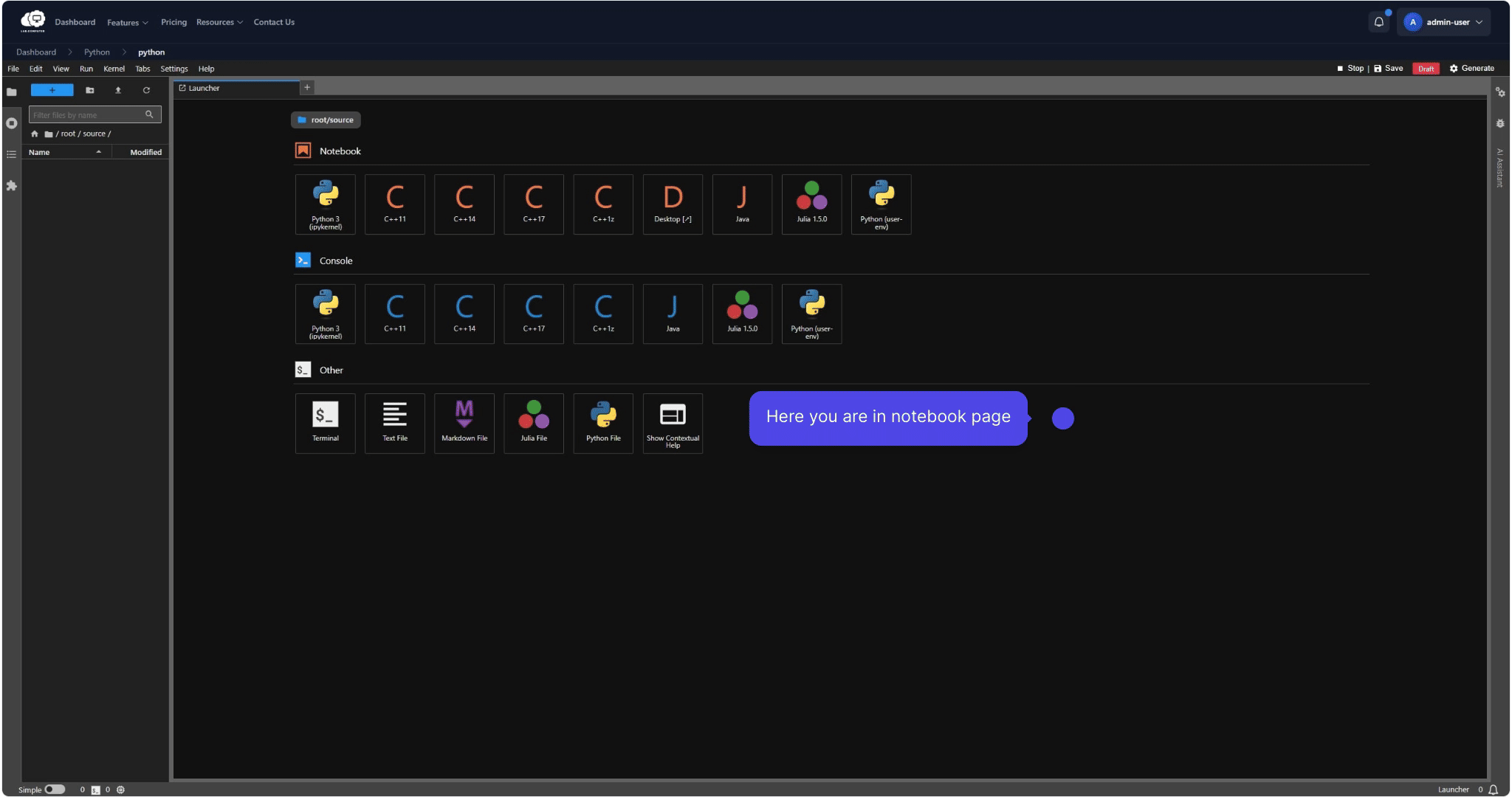Stop the running notebook

pos(1350,68)
